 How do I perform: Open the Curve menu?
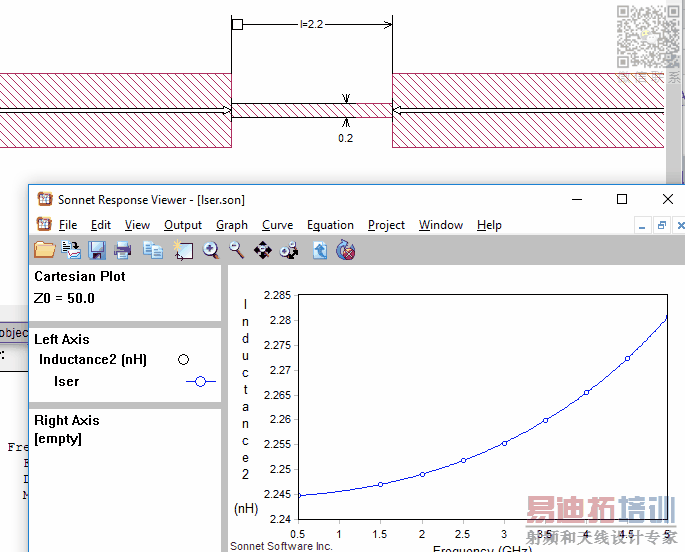(277, 225)
